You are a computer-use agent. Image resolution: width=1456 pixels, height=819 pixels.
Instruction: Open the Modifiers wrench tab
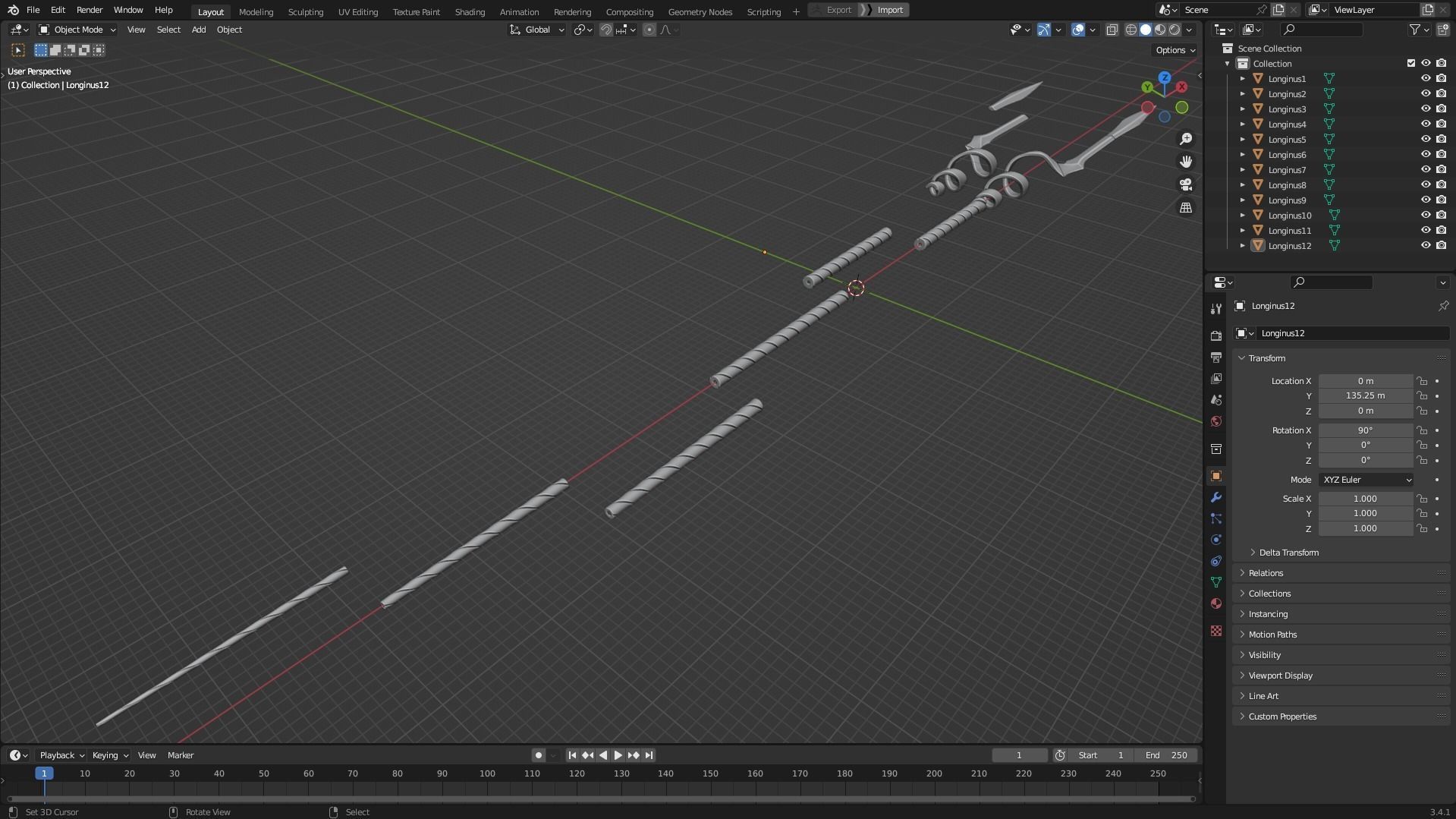pyautogui.click(x=1216, y=497)
